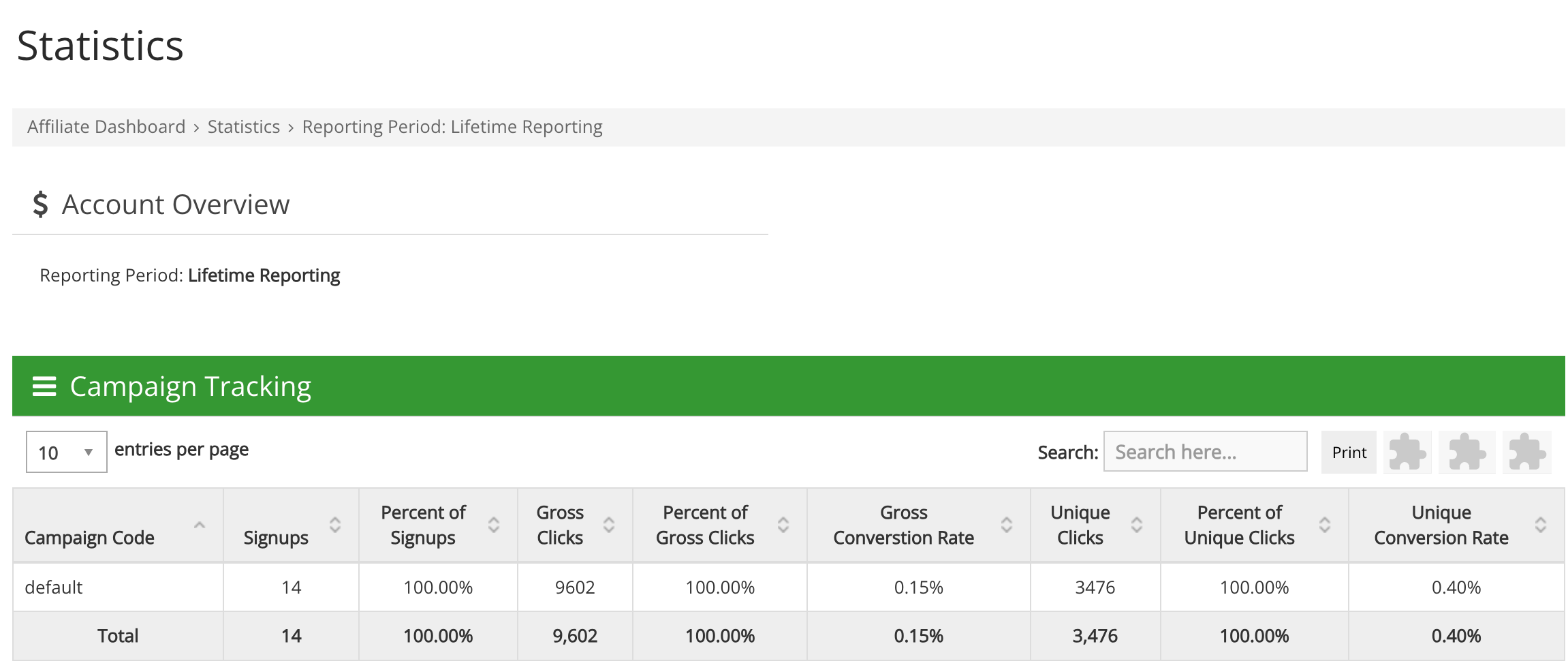Expand sorting chevron on Percent of Unique Clicks
Image resolution: width=1568 pixels, height=672 pixels.
click(1323, 525)
